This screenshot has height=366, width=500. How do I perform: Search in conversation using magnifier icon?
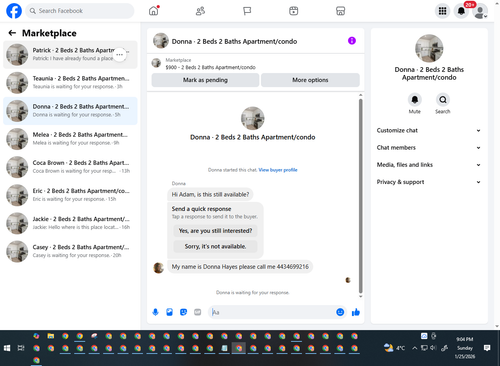pyautogui.click(x=443, y=100)
